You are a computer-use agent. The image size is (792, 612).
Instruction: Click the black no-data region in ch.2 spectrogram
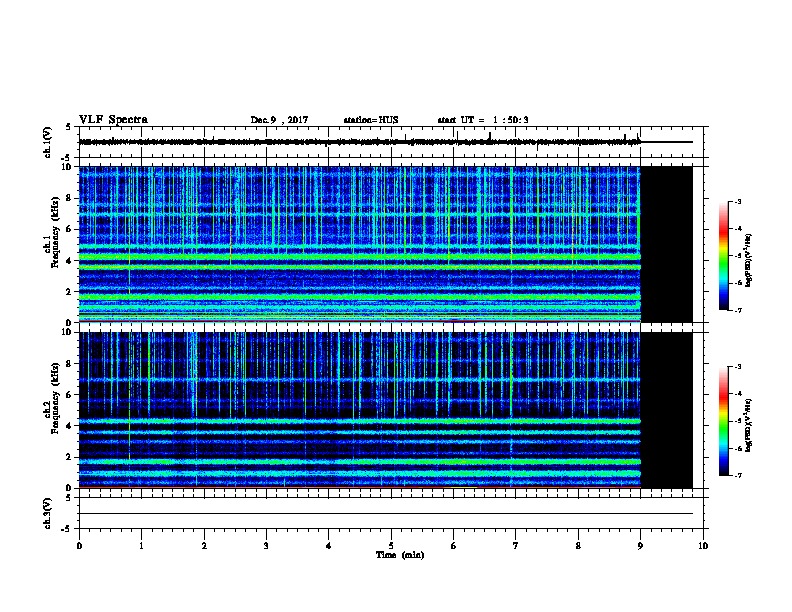pyautogui.click(x=667, y=410)
